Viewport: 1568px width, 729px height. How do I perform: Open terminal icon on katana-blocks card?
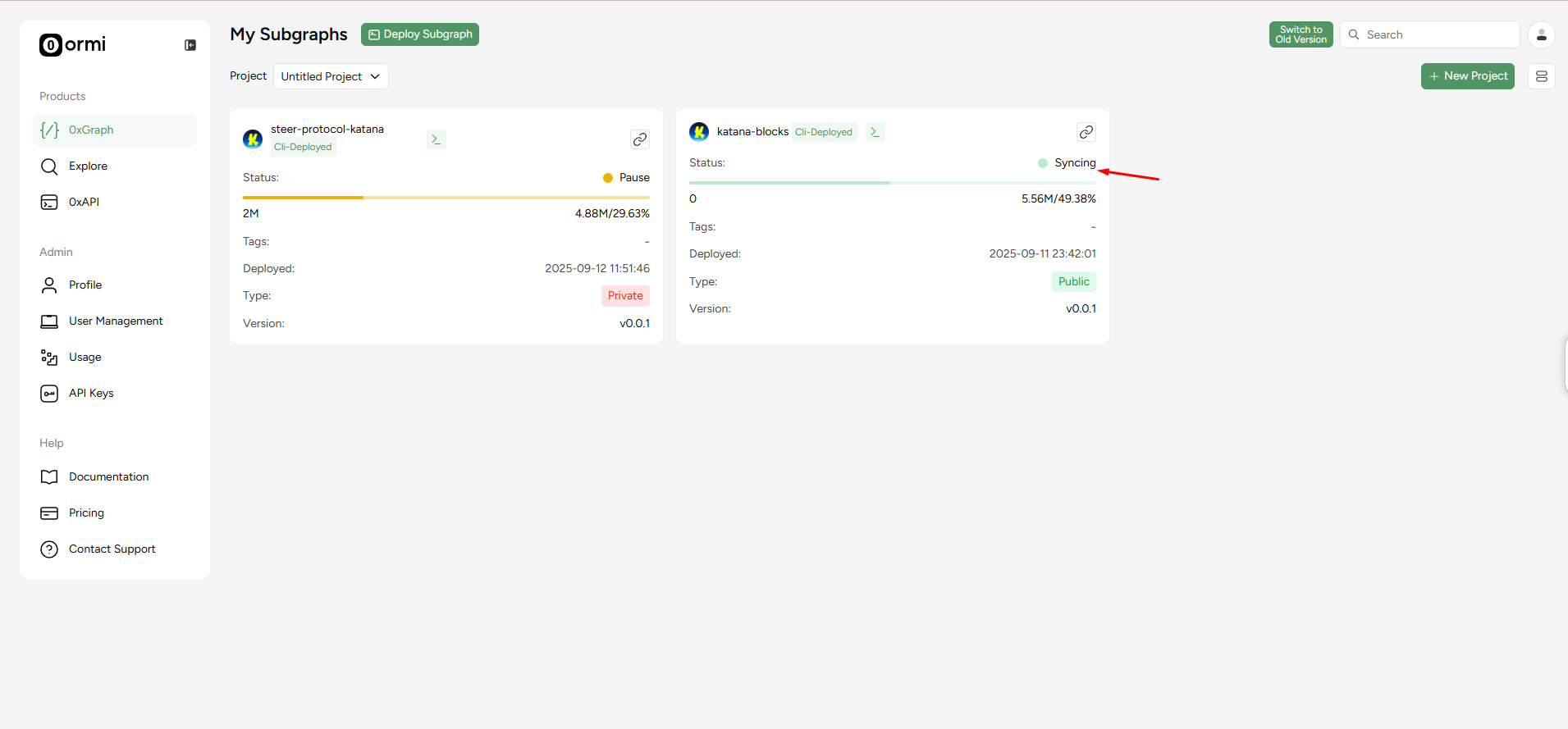(875, 132)
